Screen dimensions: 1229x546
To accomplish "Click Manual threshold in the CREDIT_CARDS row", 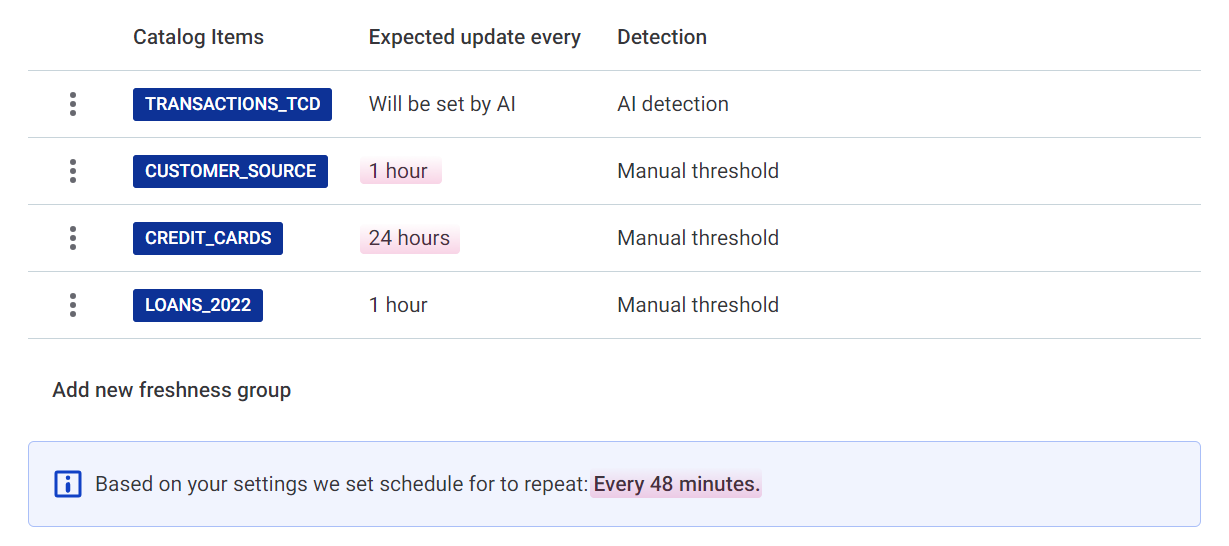I will 698,238.
